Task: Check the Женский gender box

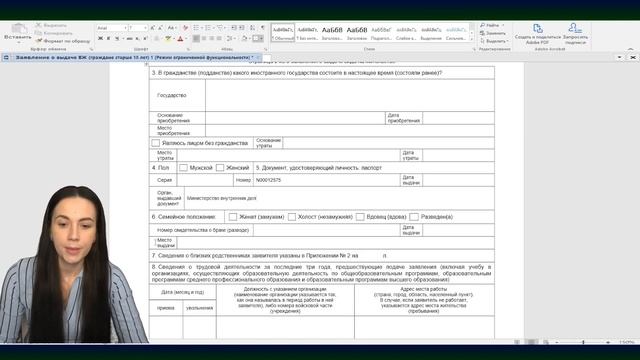Action: point(220,168)
